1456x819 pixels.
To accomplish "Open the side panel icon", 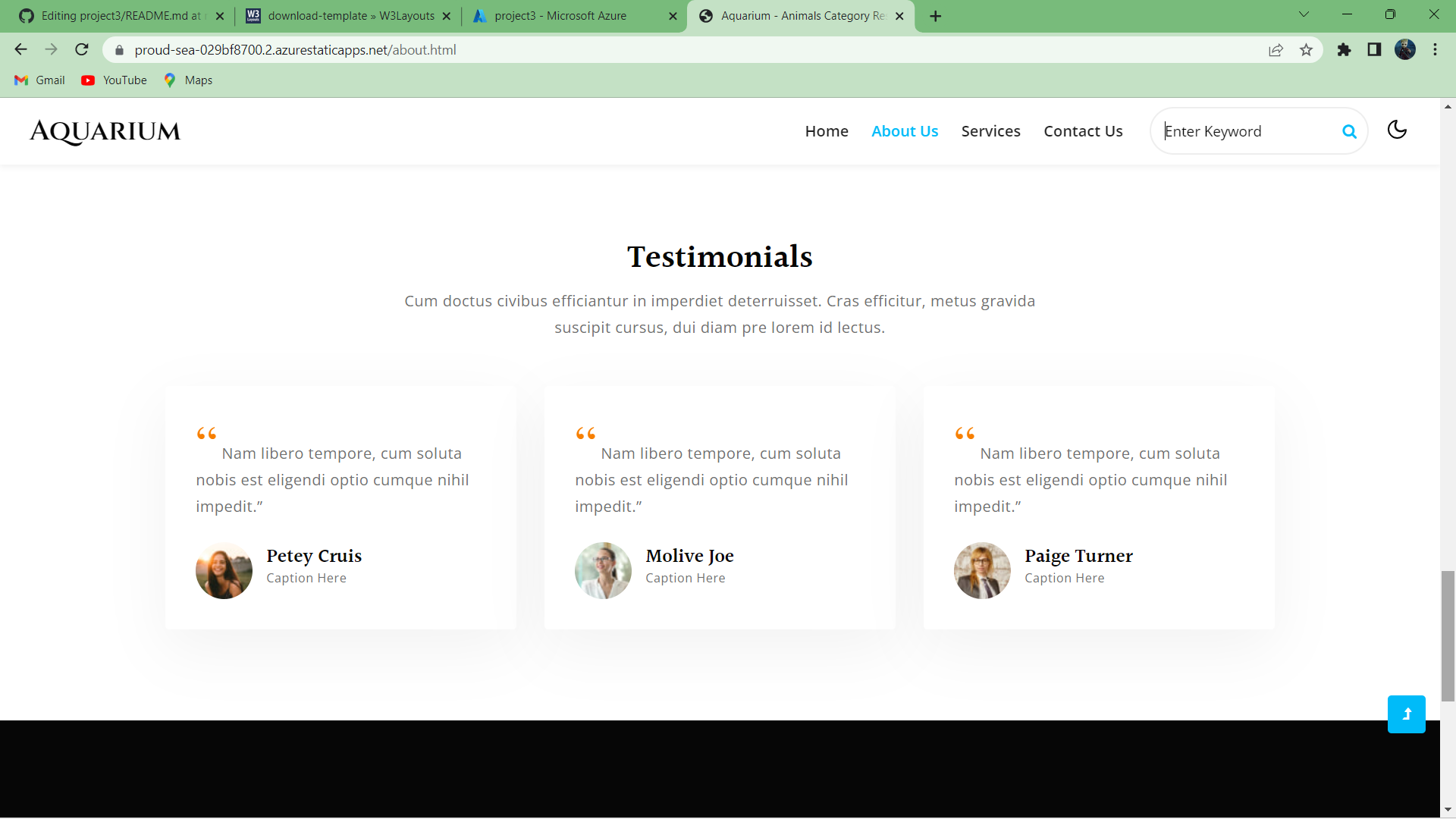I will 1374,50.
